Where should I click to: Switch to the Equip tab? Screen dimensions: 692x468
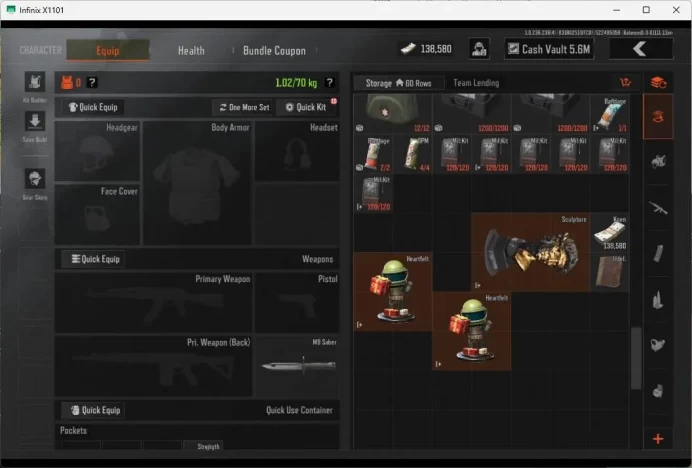click(x=108, y=50)
